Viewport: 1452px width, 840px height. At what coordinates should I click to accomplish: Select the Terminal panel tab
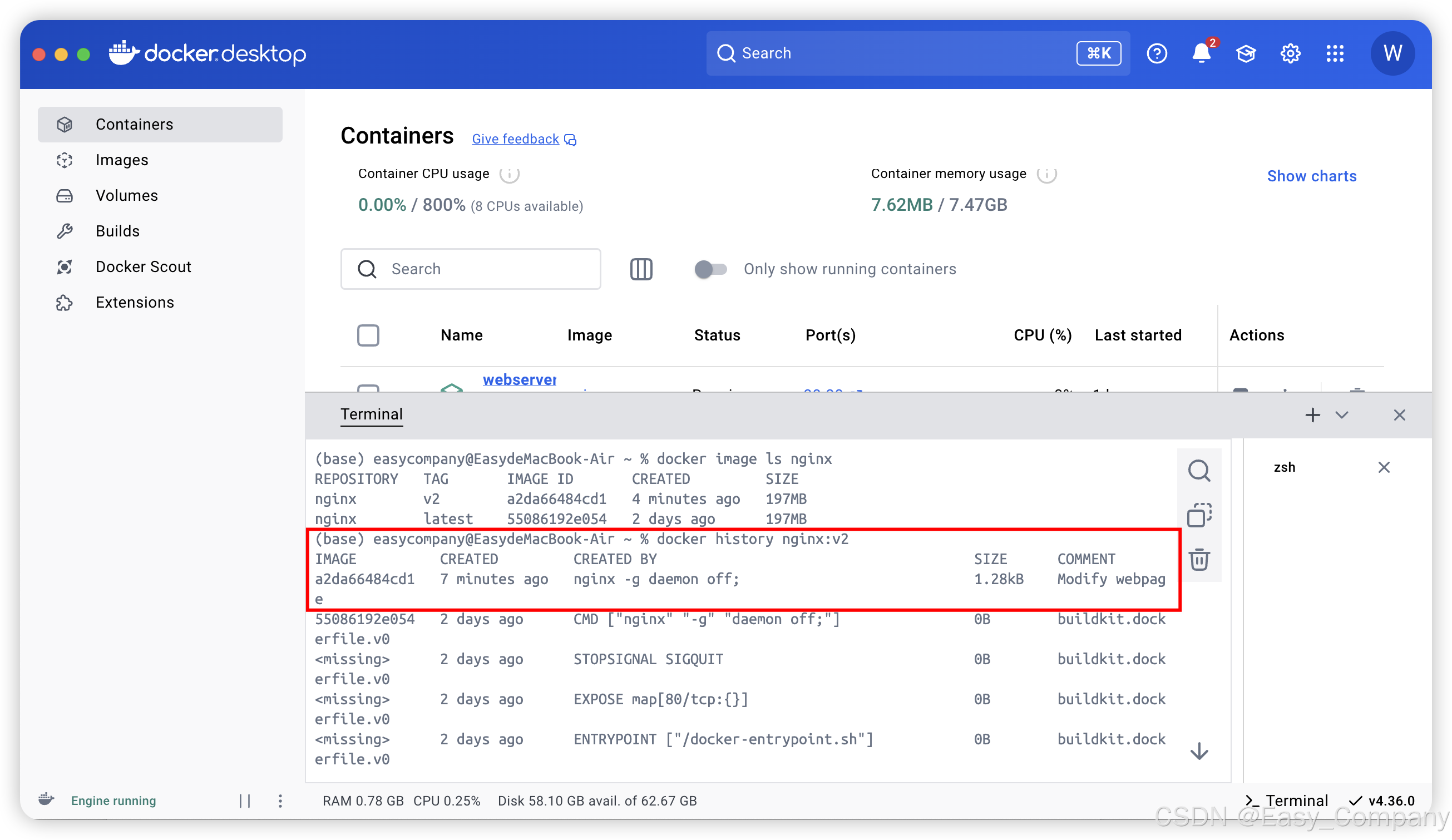(x=371, y=414)
